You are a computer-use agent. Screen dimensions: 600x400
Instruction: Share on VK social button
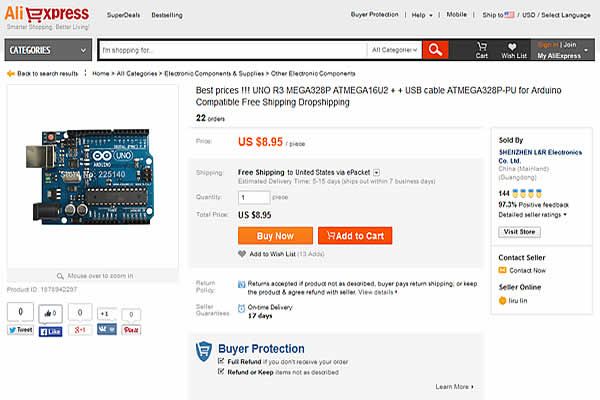click(107, 329)
